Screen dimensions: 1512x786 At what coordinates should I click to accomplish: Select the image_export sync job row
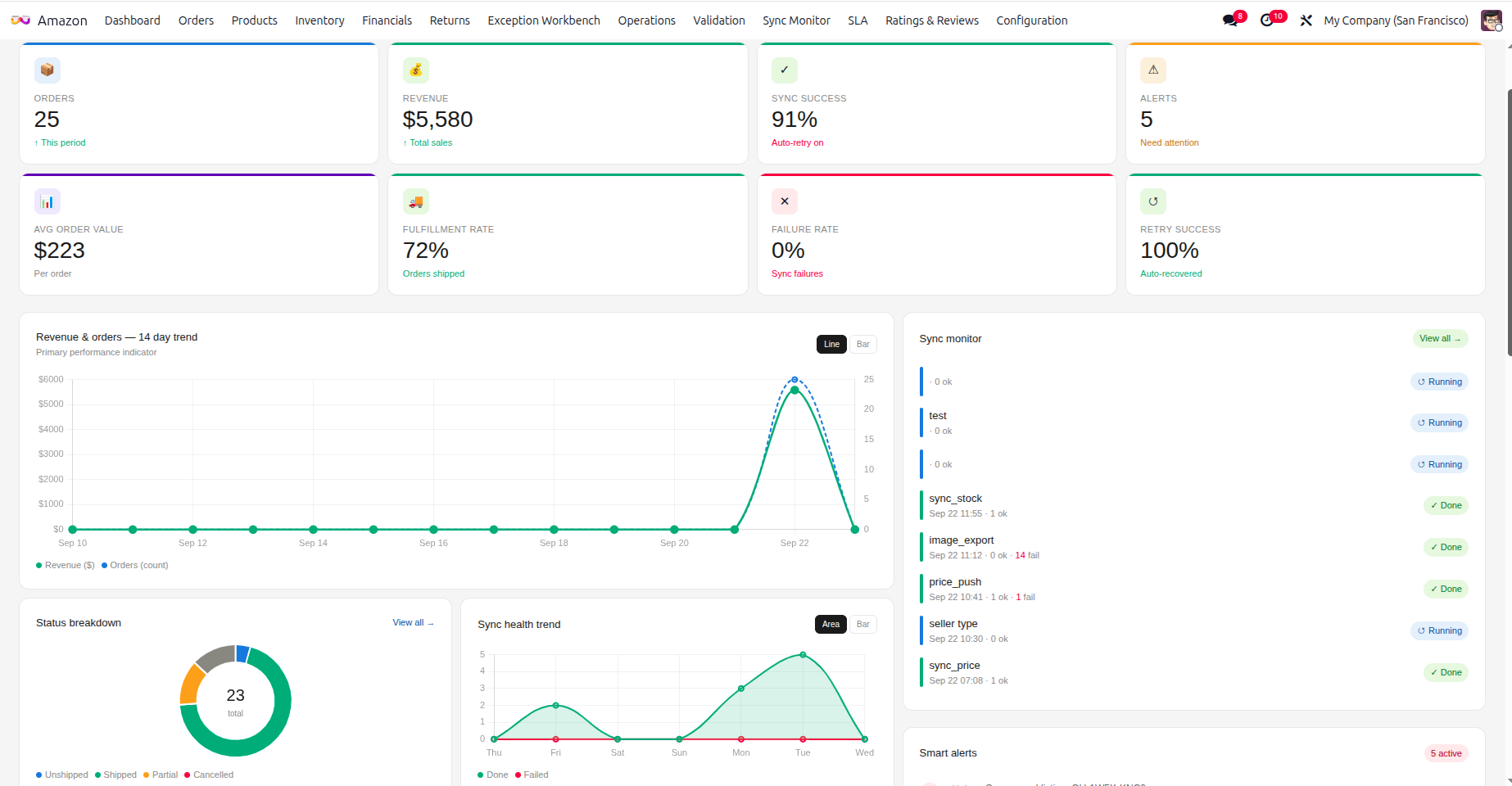pyautogui.click(x=1193, y=548)
